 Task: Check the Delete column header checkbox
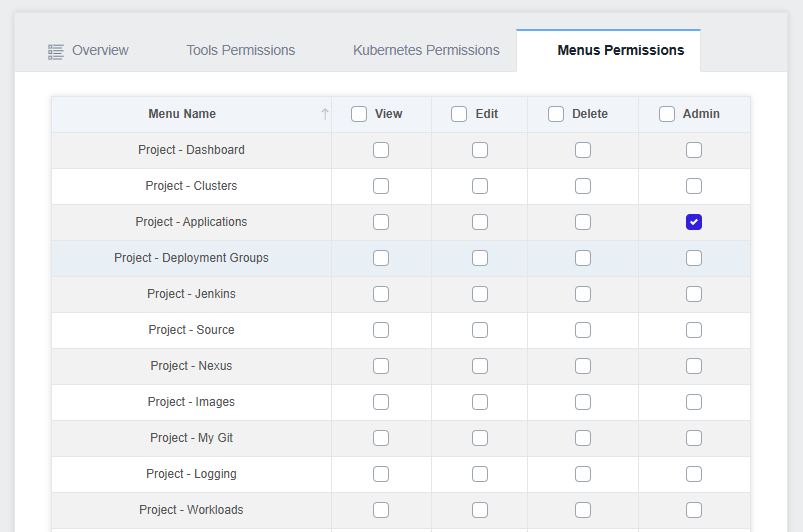pos(556,114)
